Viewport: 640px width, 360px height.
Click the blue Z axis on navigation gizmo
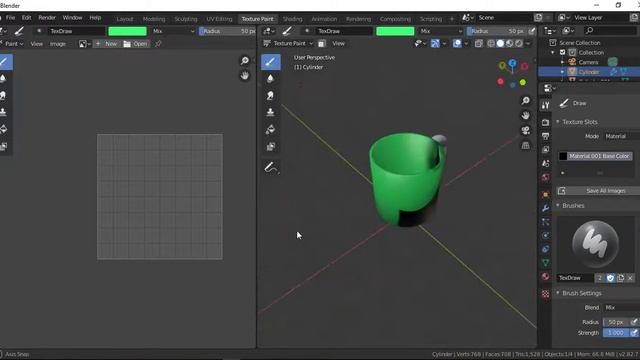pos(513,63)
